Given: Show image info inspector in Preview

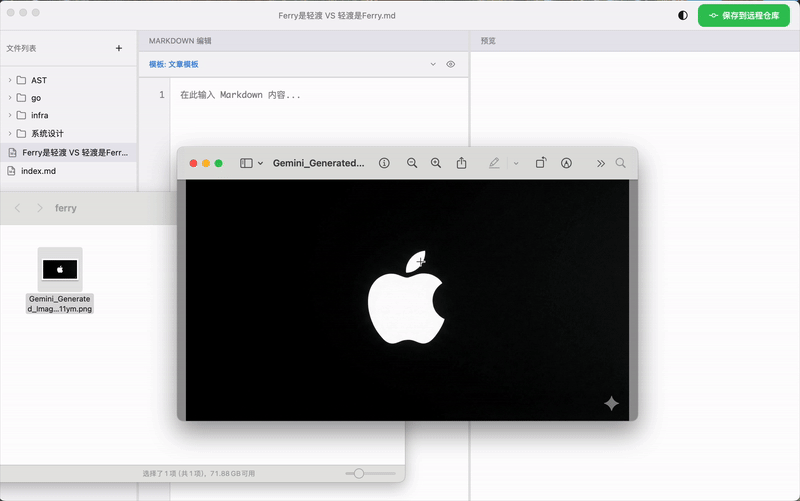Looking at the screenshot, I should 384,163.
